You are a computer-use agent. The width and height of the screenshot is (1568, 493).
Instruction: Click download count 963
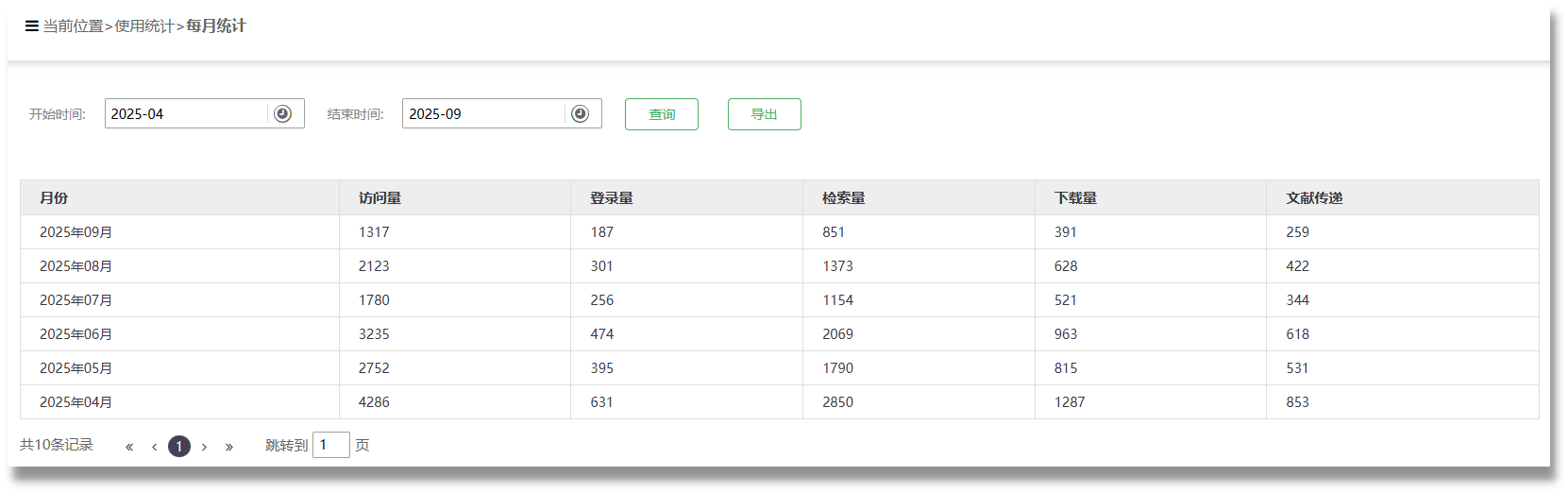coord(1066,334)
